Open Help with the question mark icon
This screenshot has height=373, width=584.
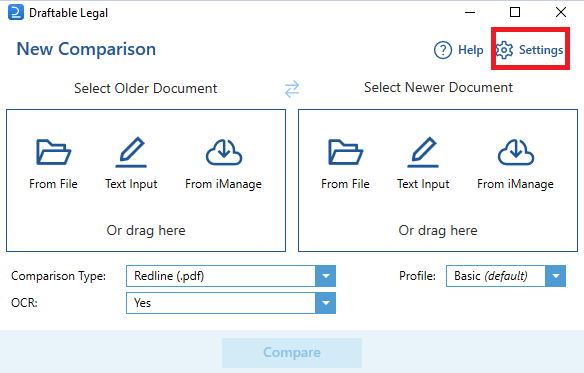[458, 50]
